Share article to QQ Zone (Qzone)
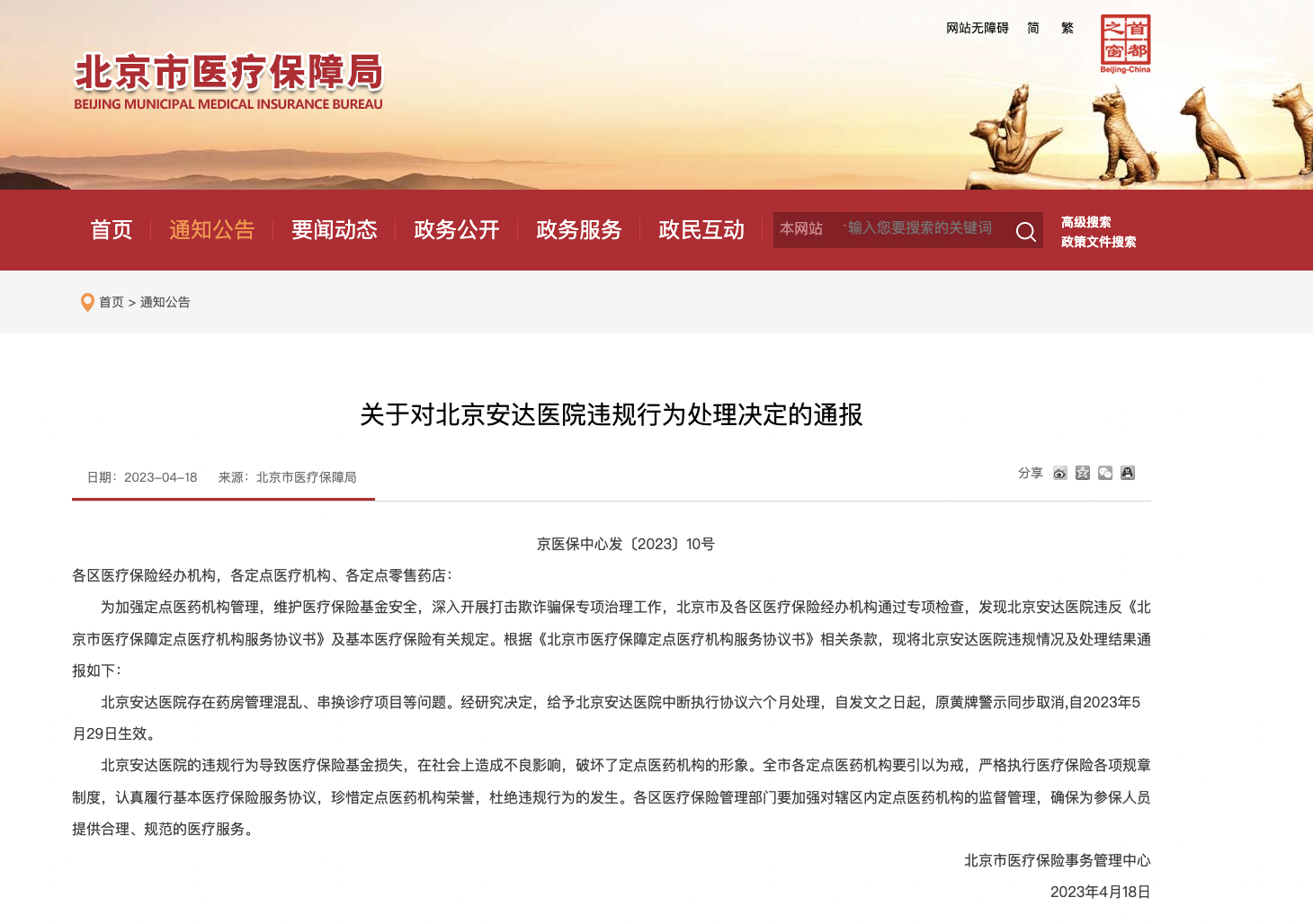 click(x=1083, y=474)
